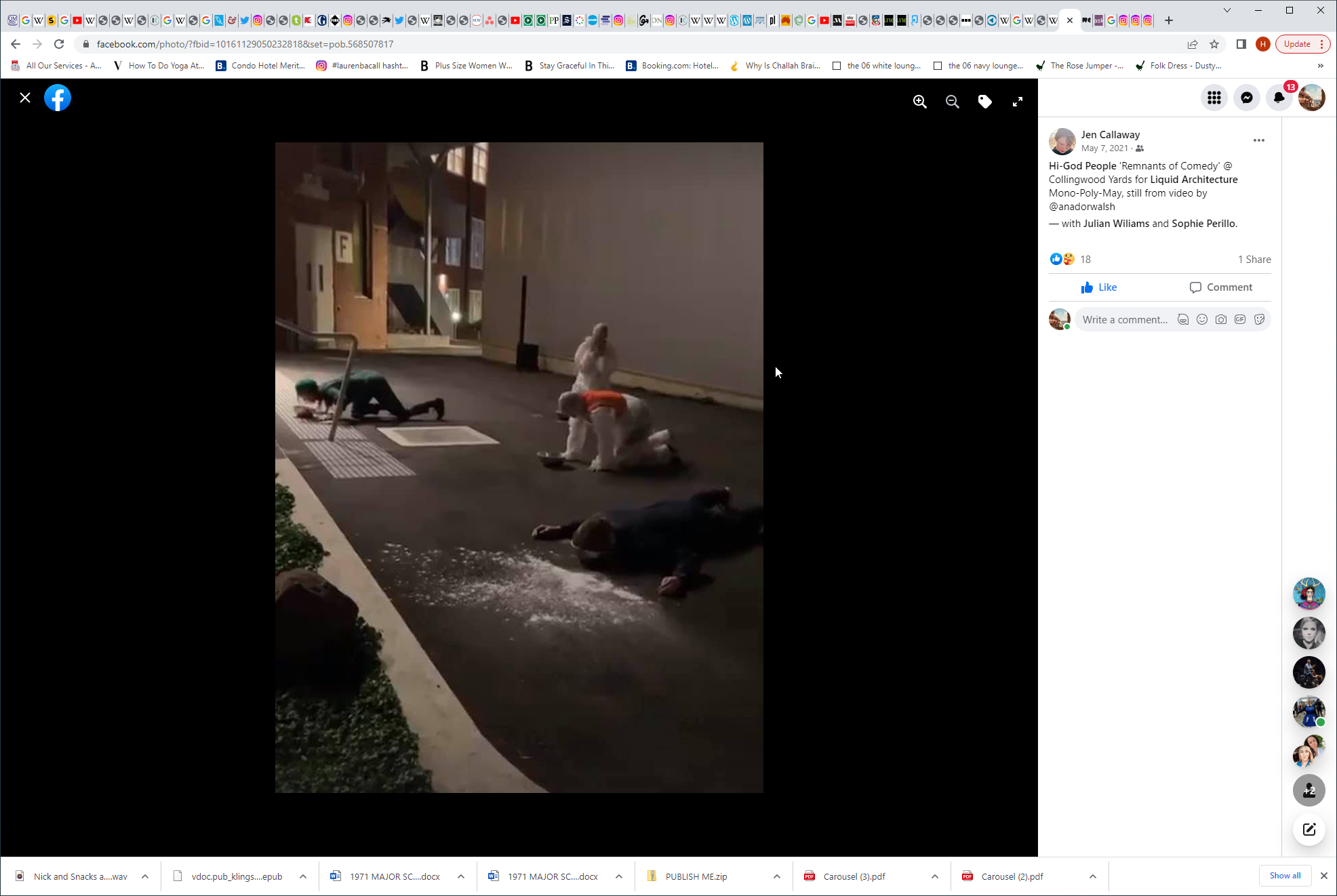
Task: Open the topmost contact chat bubble
Action: (1309, 594)
